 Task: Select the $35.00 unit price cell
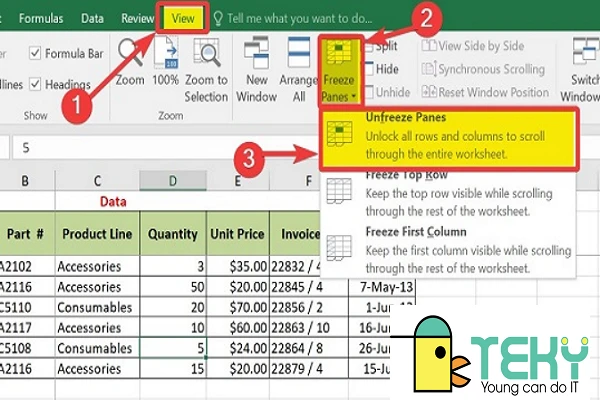[x=238, y=266]
